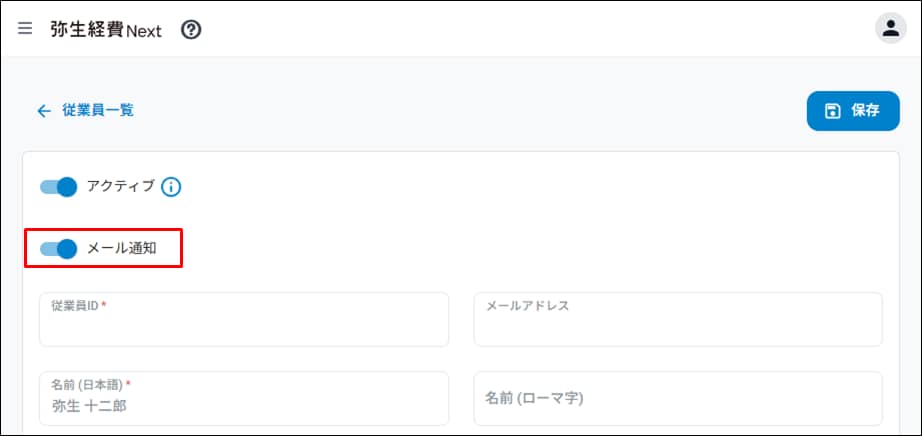Image resolution: width=922 pixels, height=436 pixels.
Task: Open the user account avatar menu
Action: tap(890, 28)
